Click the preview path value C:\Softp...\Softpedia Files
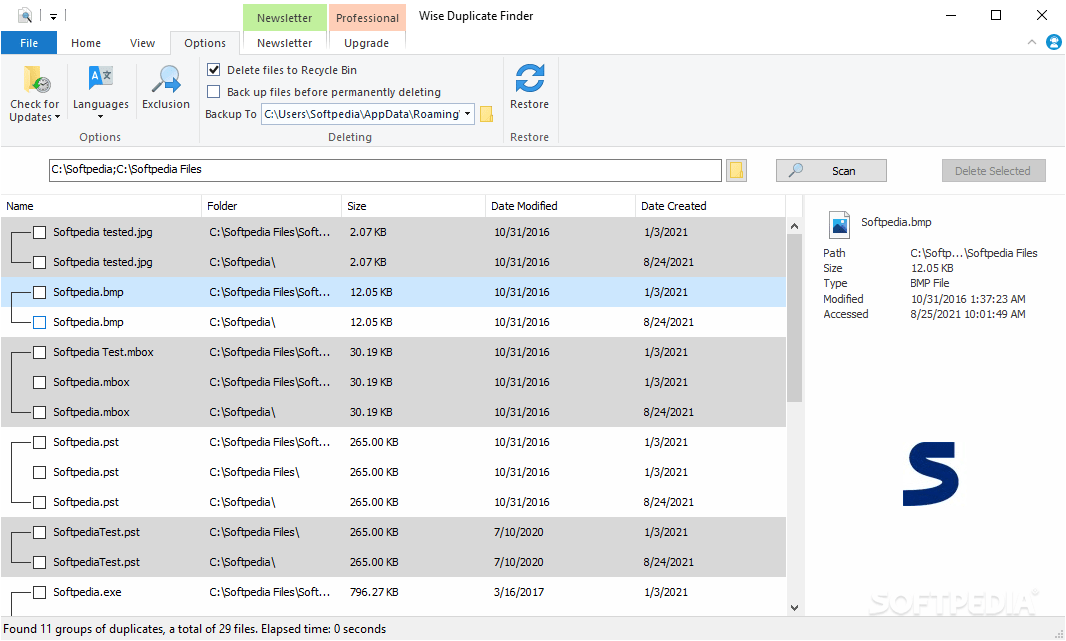Image resolution: width=1066 pixels, height=641 pixels. [974, 253]
